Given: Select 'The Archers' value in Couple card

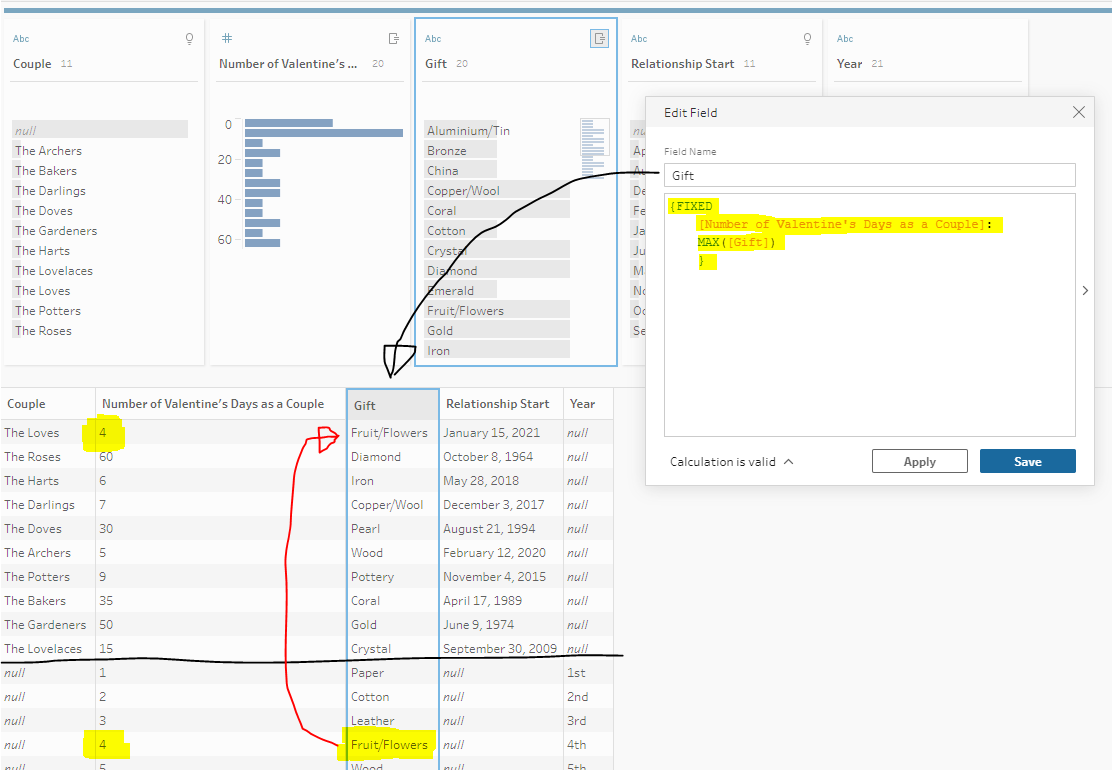Looking at the screenshot, I should pos(49,151).
